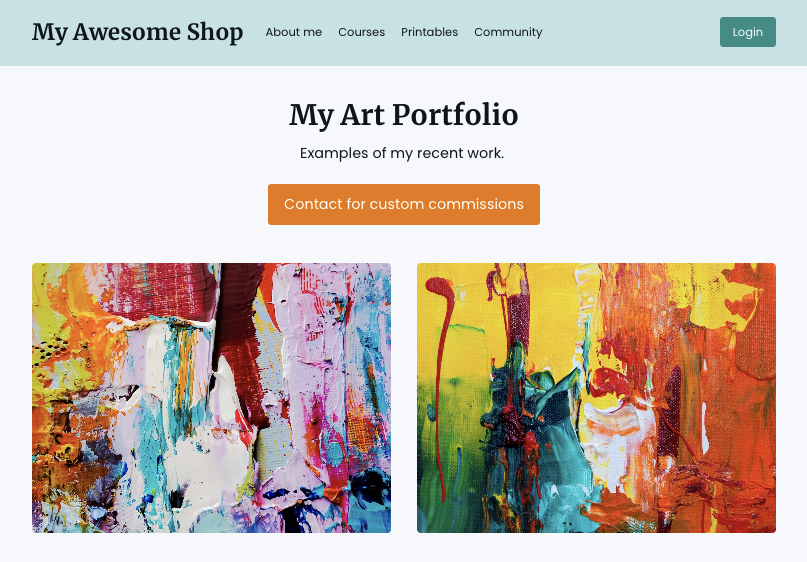Click the orange paint area of left painting
The width and height of the screenshot is (807, 562).
pos(77,319)
